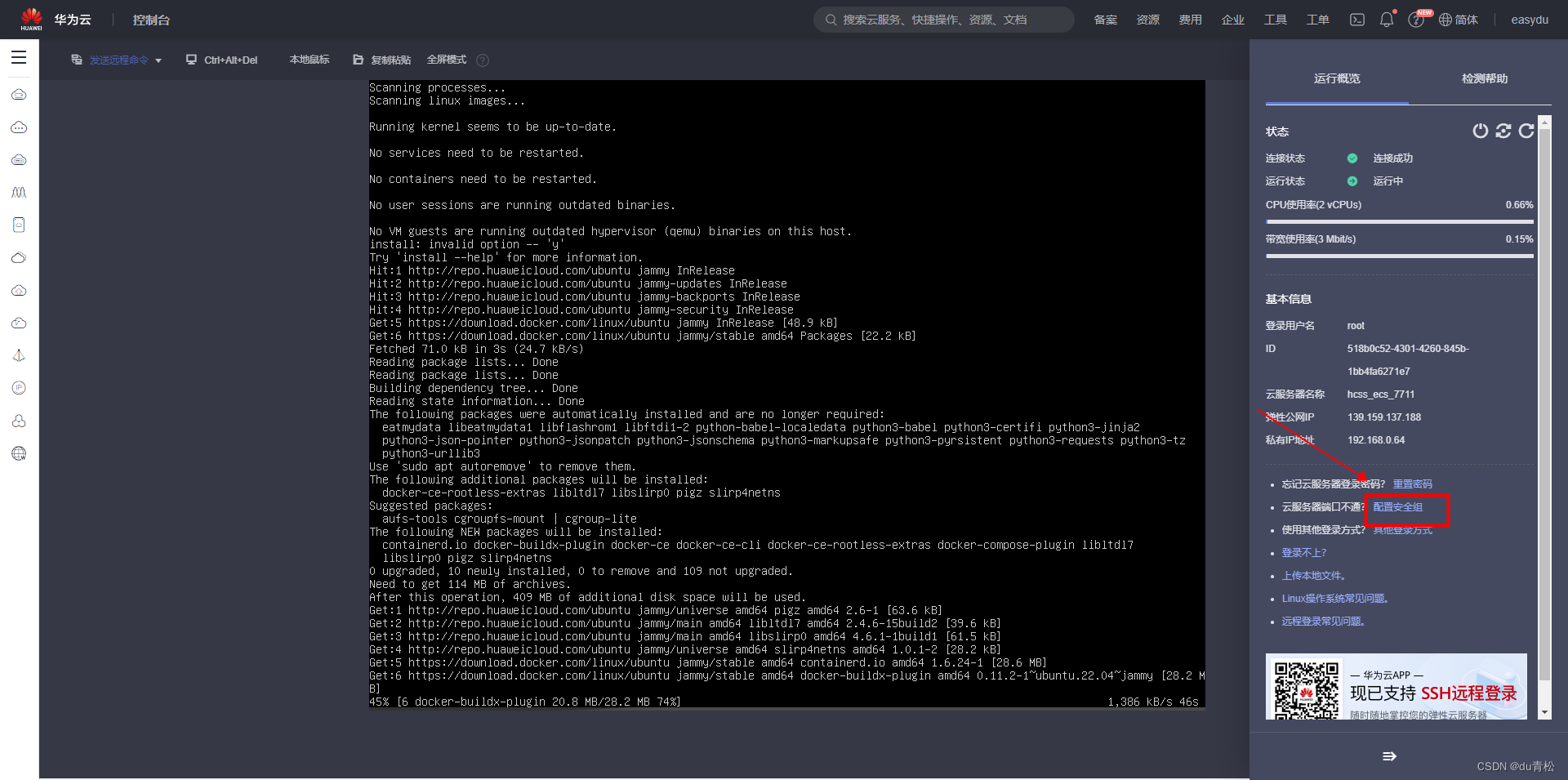The height and width of the screenshot is (780, 1568).
Task: Open the 备案 menu
Action: [x=1106, y=20]
